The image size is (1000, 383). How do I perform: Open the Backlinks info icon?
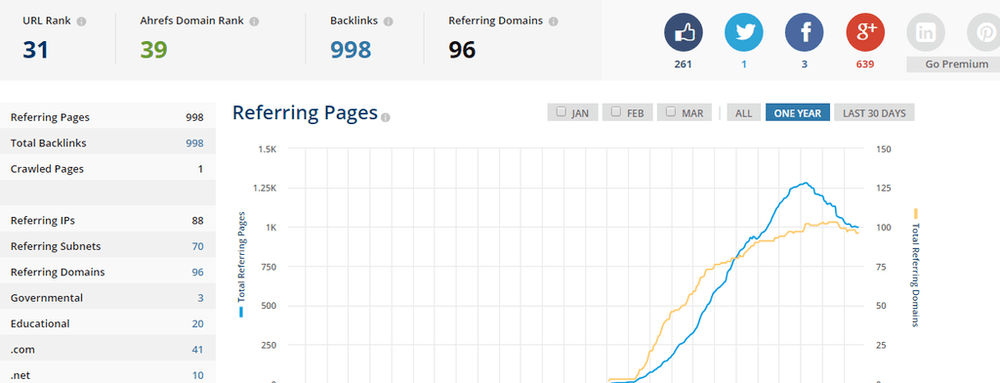click(x=388, y=21)
